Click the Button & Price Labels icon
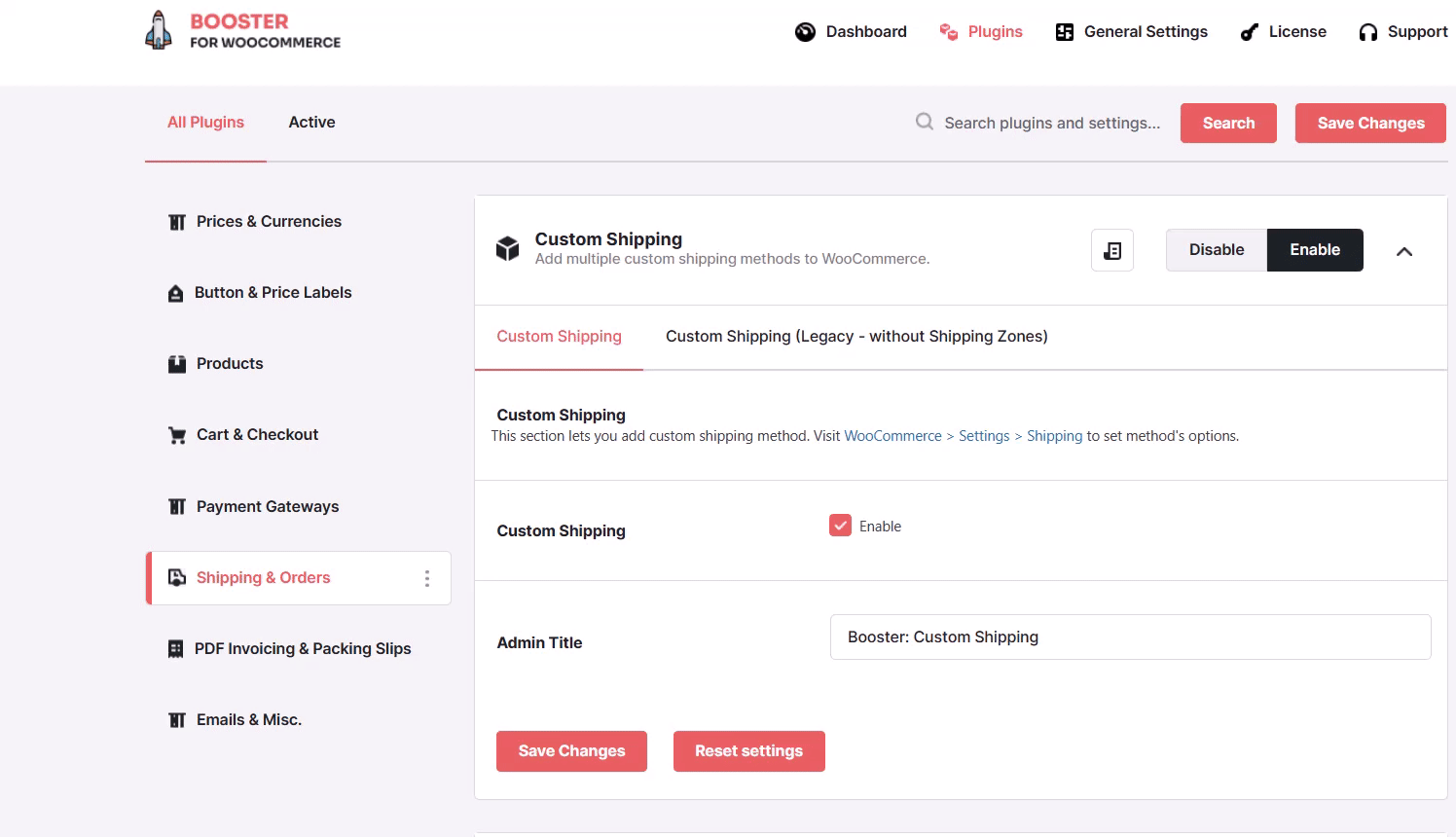The image size is (1456, 837). point(175,293)
